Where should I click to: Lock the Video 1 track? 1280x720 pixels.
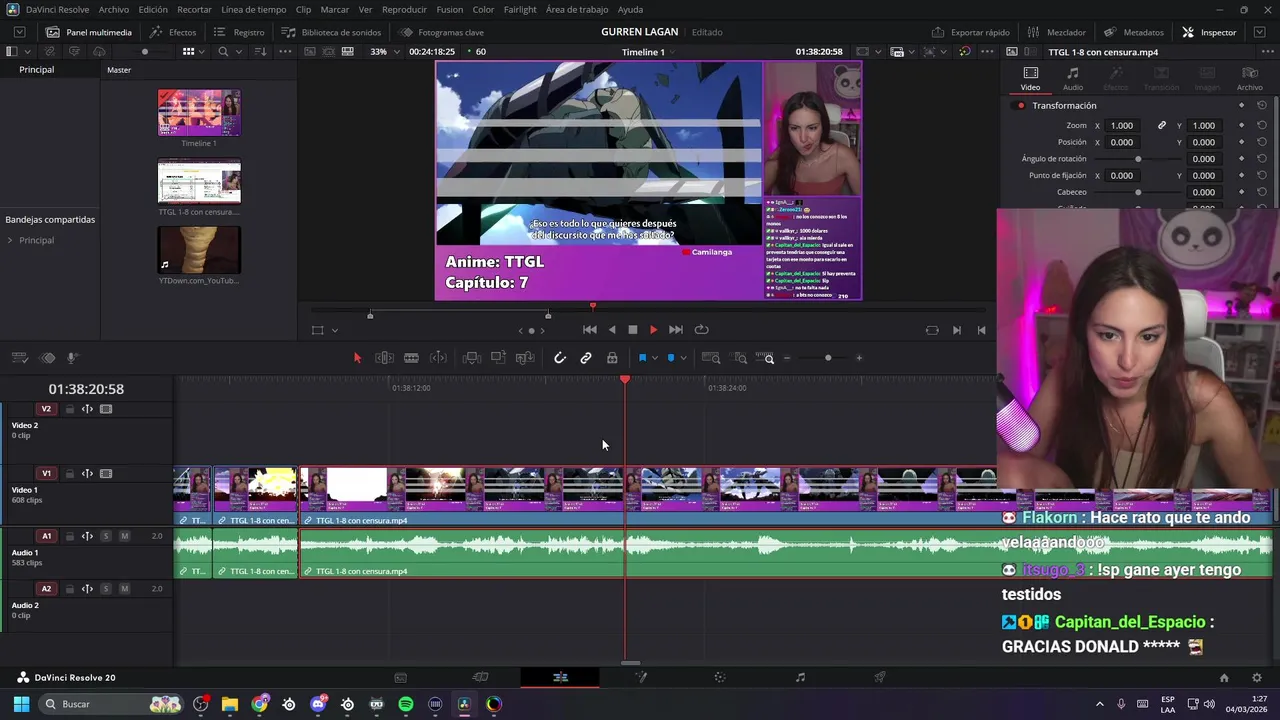(69, 474)
